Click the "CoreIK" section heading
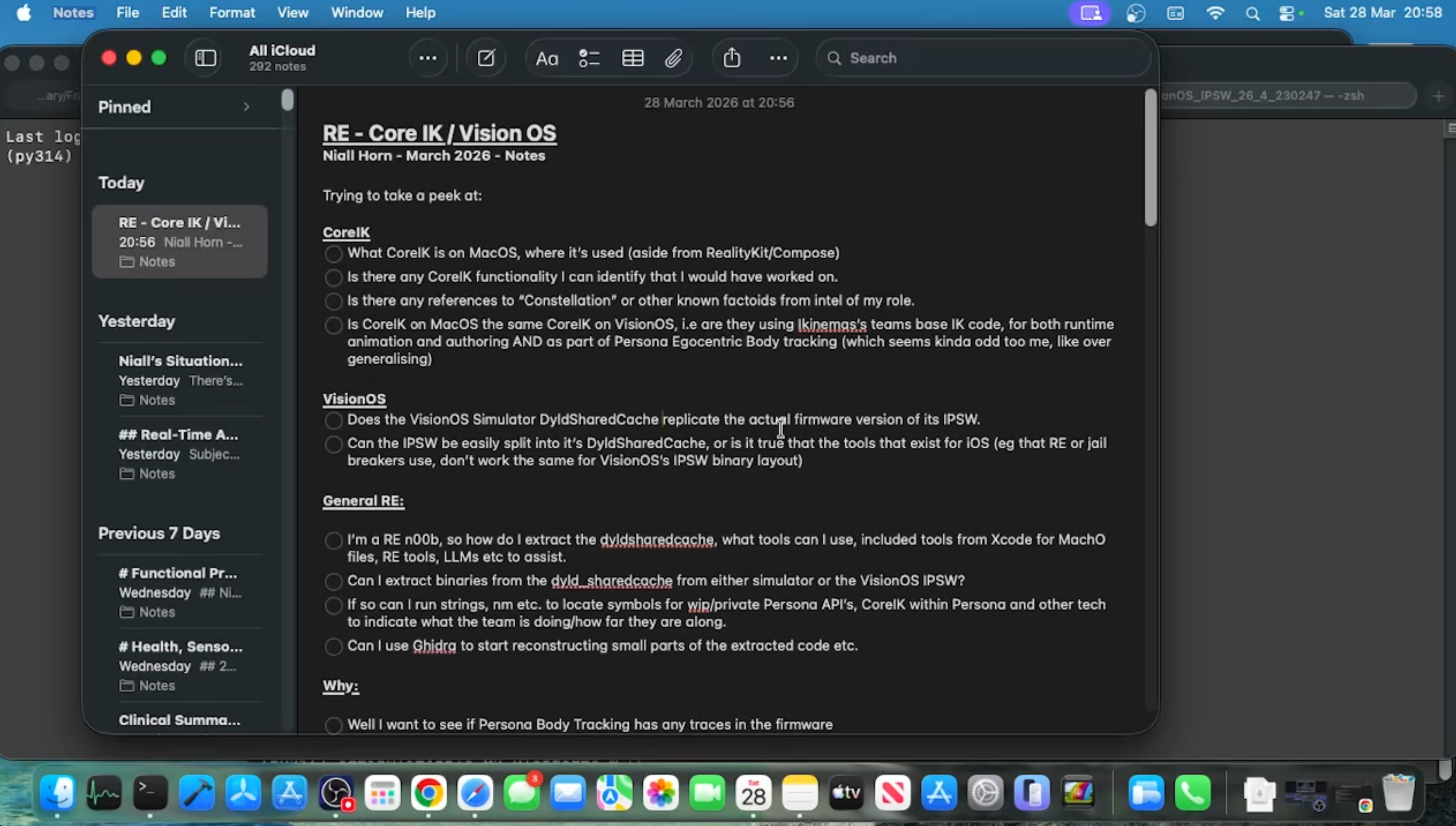This screenshot has width=1456, height=826. coord(346,232)
